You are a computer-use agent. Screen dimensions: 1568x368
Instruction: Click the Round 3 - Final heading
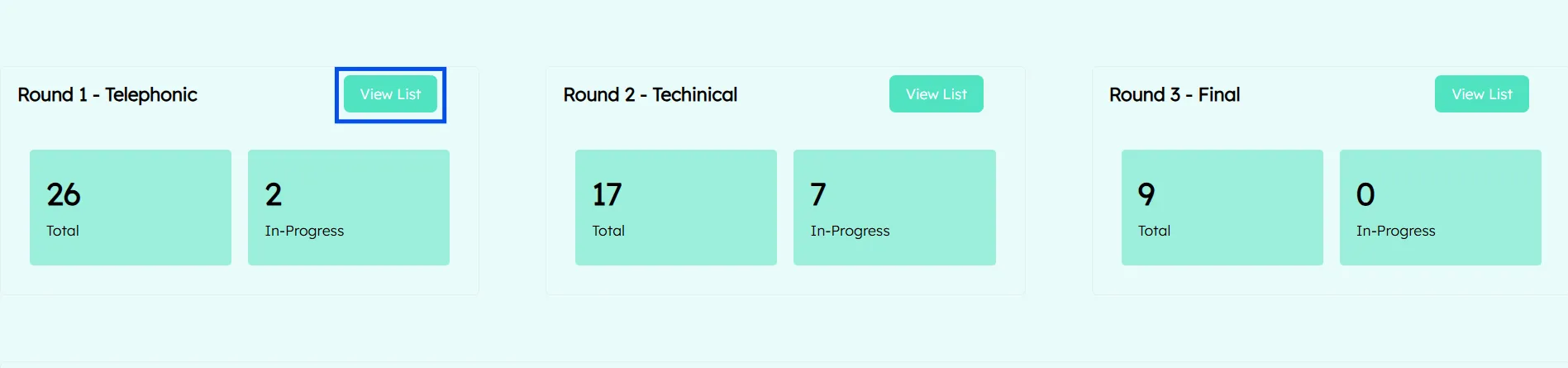point(1174,95)
